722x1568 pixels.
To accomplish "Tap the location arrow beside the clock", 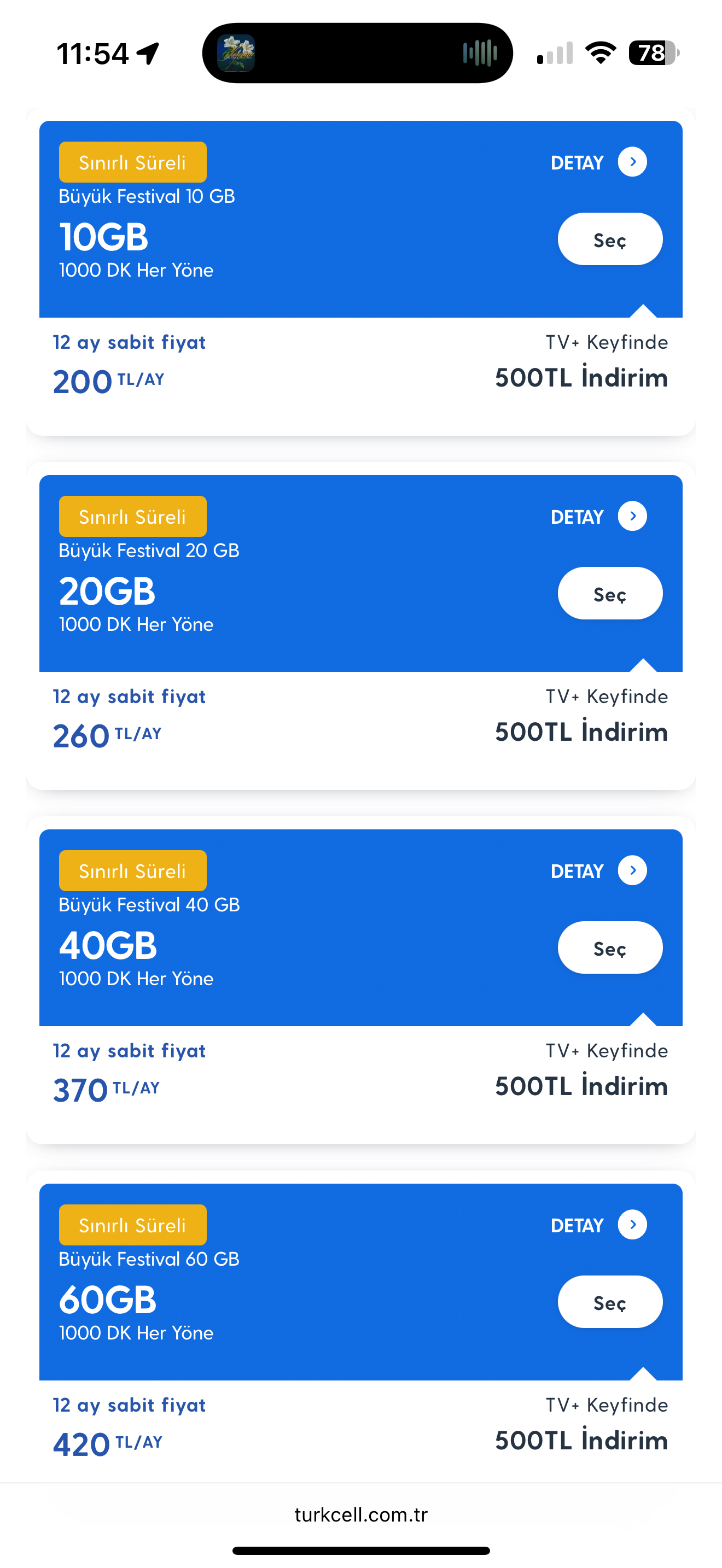I will coord(148,54).
